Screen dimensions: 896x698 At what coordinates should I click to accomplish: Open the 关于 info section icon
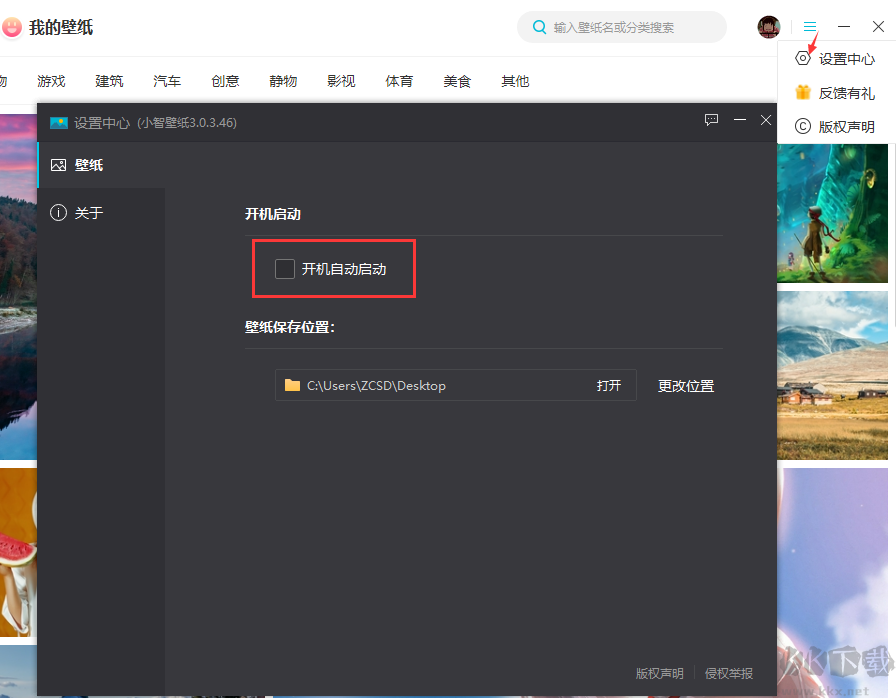pyautogui.click(x=58, y=212)
